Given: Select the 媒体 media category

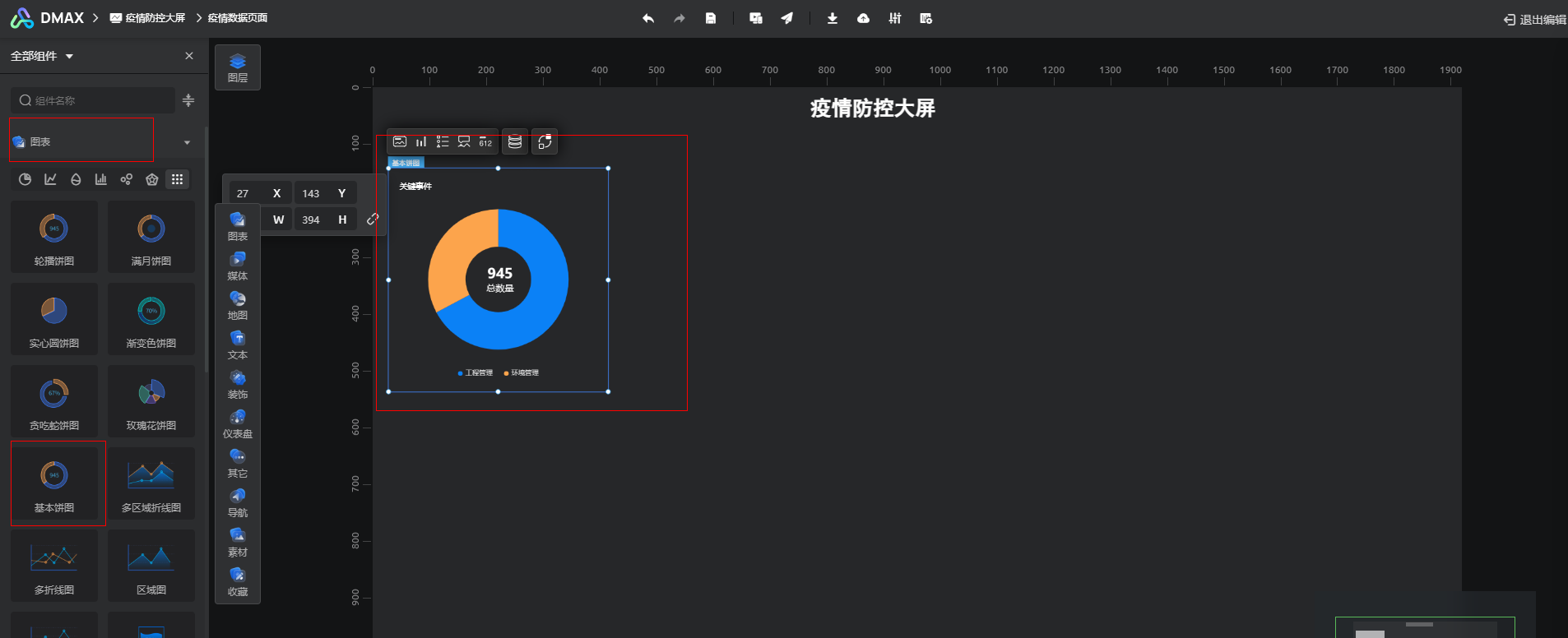Looking at the screenshot, I should point(238,266).
